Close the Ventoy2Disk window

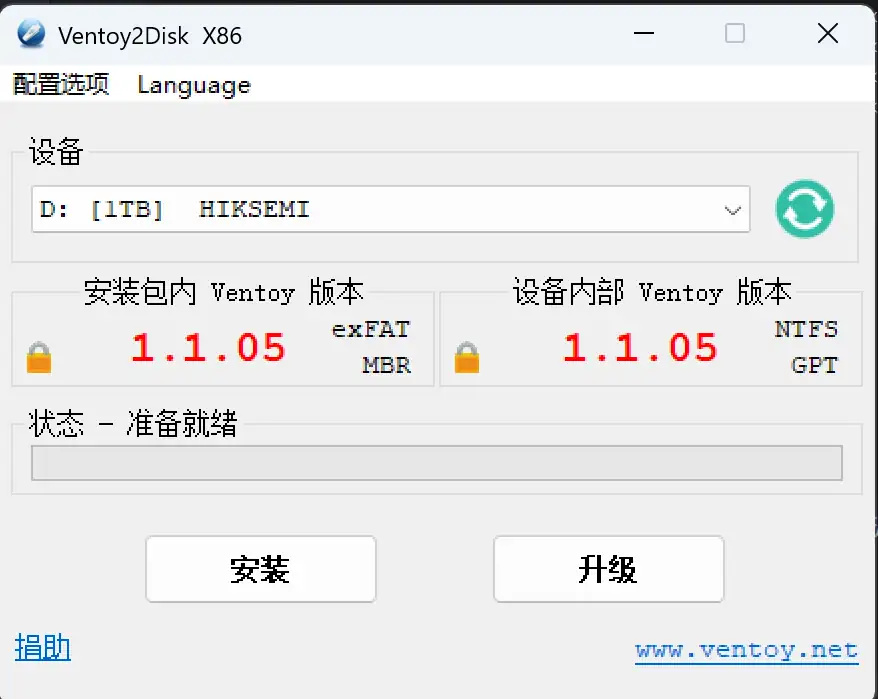[x=828, y=34]
